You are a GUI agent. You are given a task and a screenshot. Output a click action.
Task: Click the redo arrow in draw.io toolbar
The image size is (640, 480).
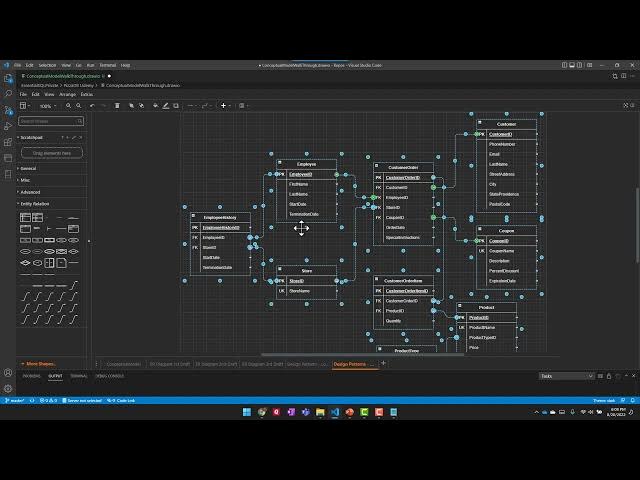pos(103,106)
